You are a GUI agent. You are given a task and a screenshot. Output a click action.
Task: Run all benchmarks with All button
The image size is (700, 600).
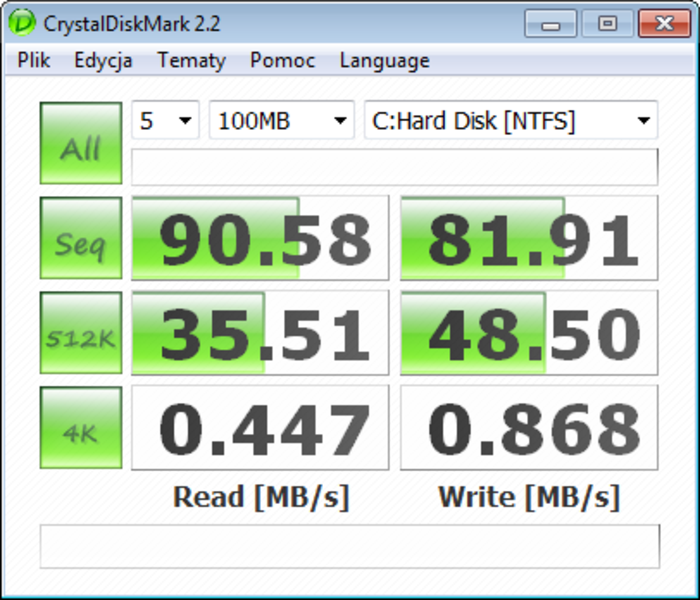tap(81, 143)
